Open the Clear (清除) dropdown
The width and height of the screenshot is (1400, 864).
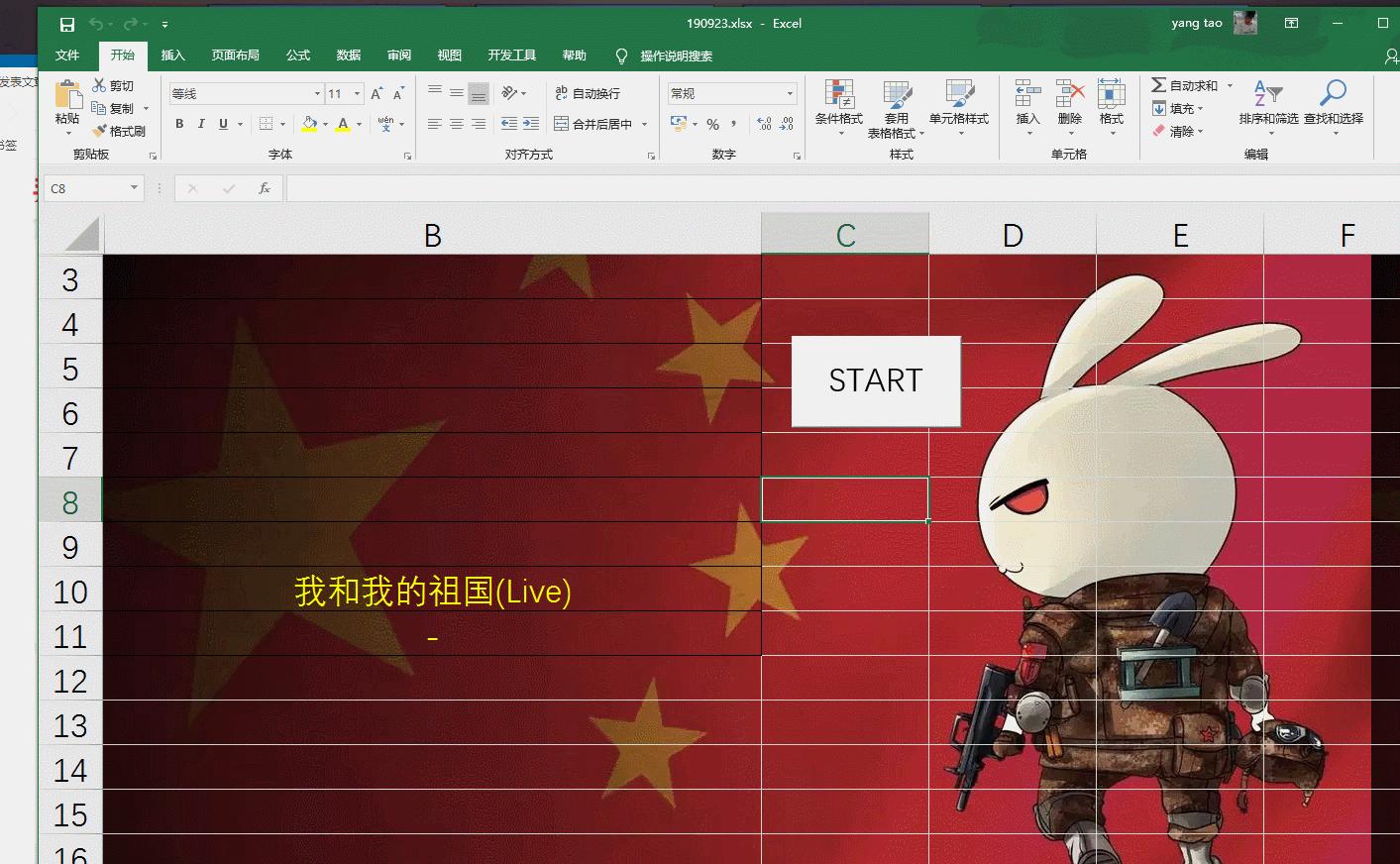point(1178,131)
